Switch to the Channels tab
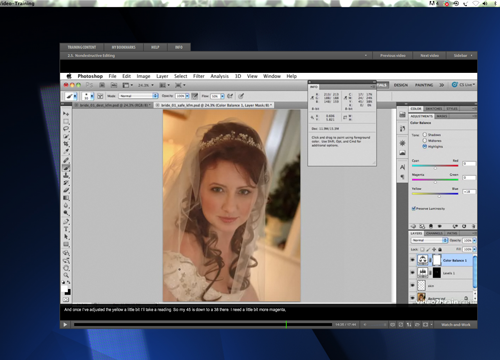 tap(434, 233)
